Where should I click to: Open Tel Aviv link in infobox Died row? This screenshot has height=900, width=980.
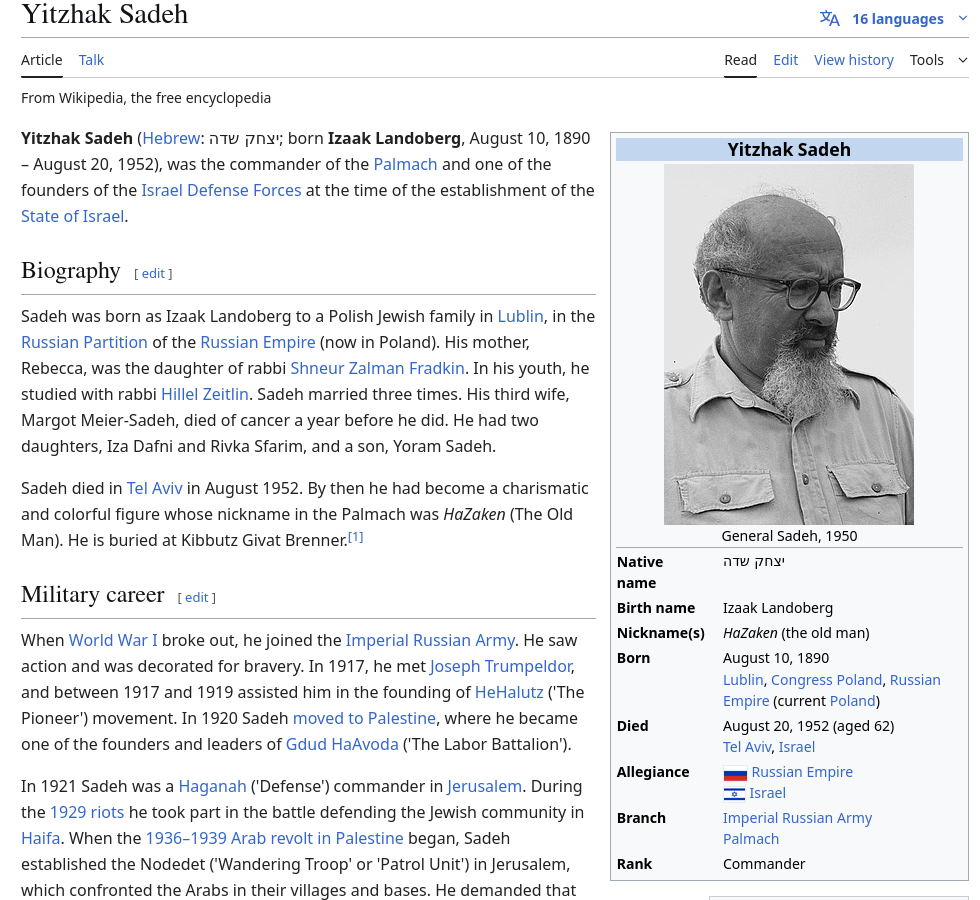pyautogui.click(x=747, y=748)
